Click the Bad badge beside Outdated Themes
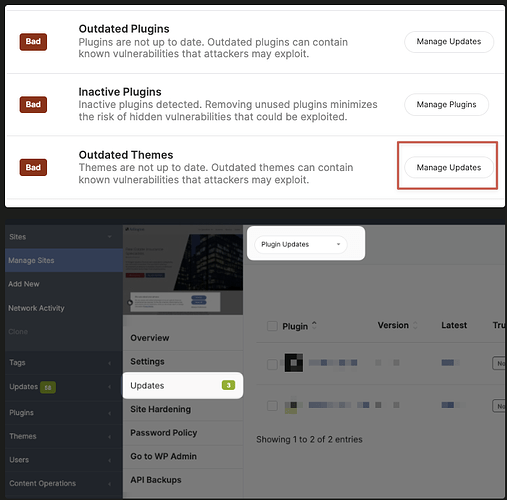The image size is (507, 500). [x=33, y=167]
